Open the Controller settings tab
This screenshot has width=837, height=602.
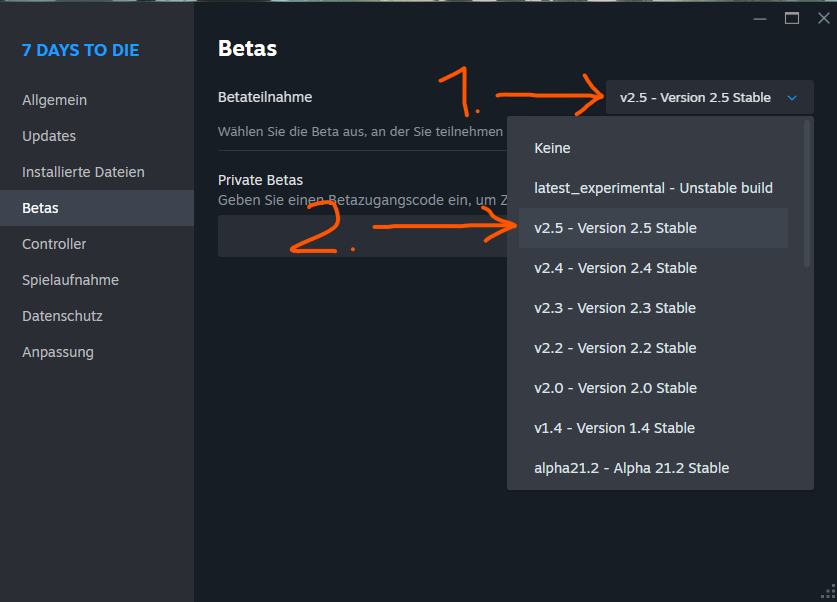(54, 244)
